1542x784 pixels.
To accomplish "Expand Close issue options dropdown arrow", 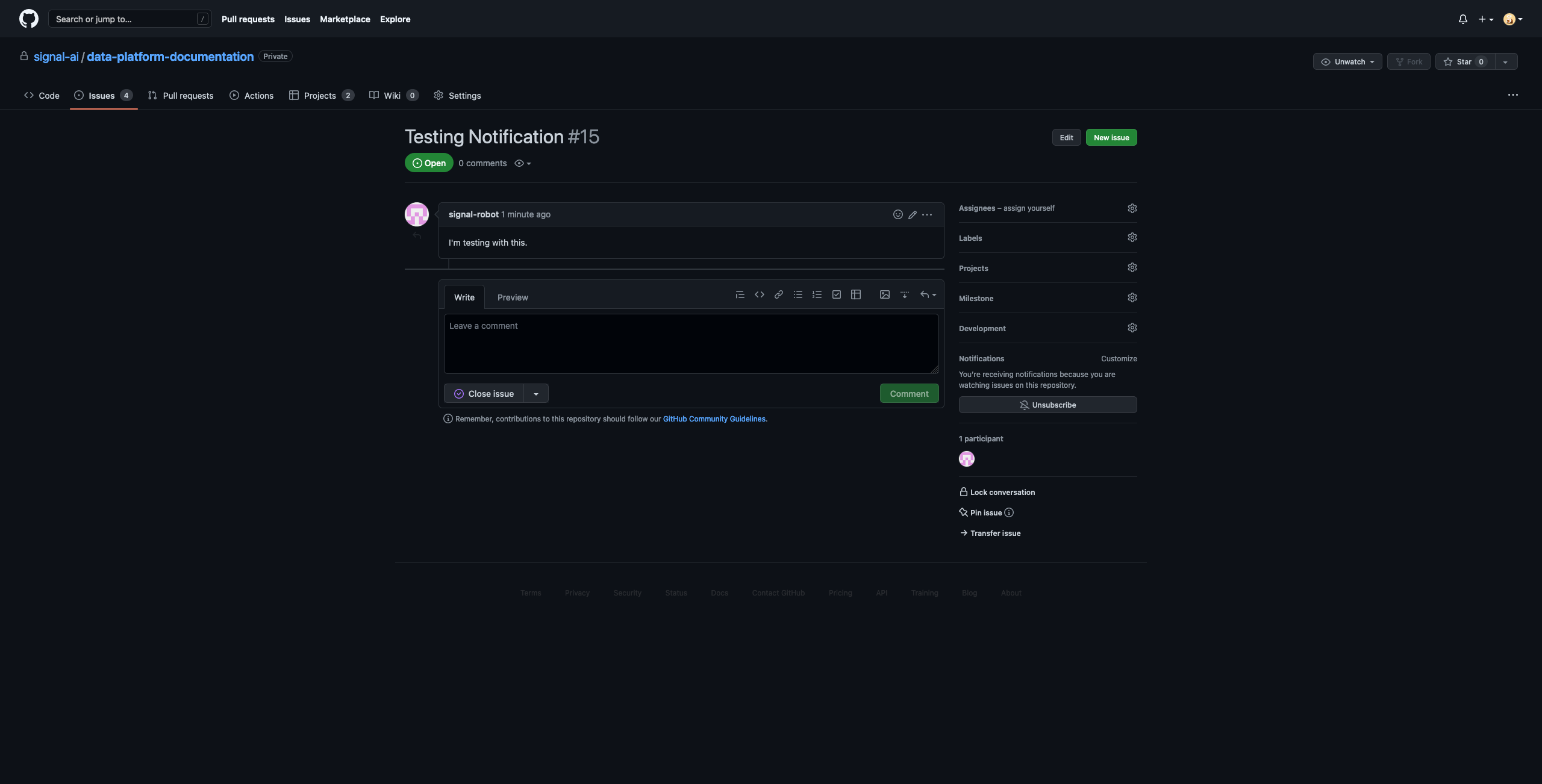I will pyautogui.click(x=535, y=393).
